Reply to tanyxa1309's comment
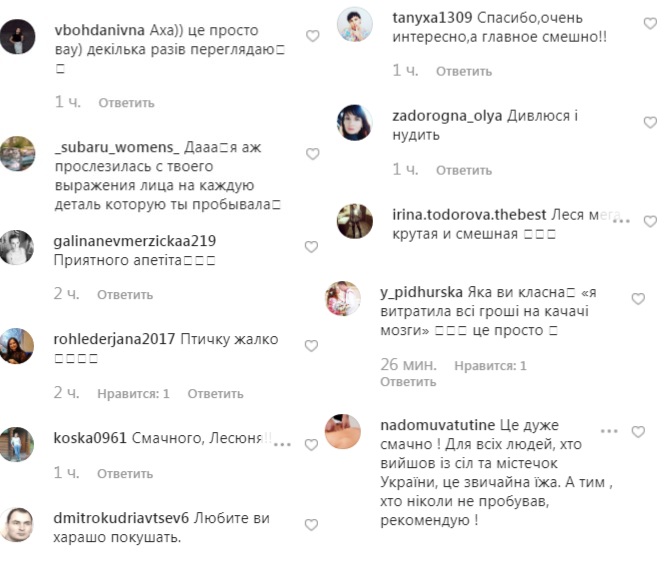The image size is (671, 561). (x=464, y=71)
